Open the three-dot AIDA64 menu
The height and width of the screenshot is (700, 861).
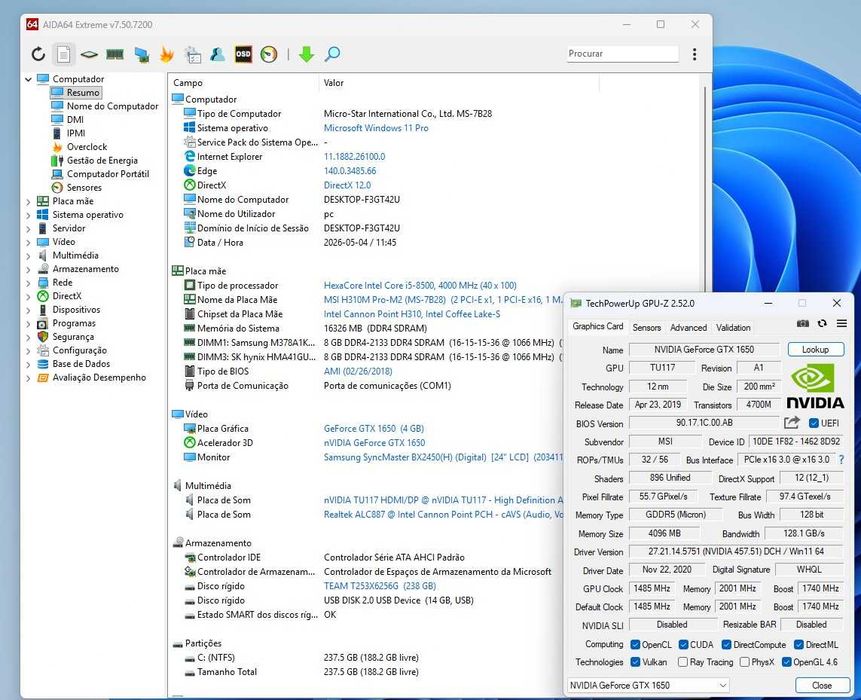695,54
